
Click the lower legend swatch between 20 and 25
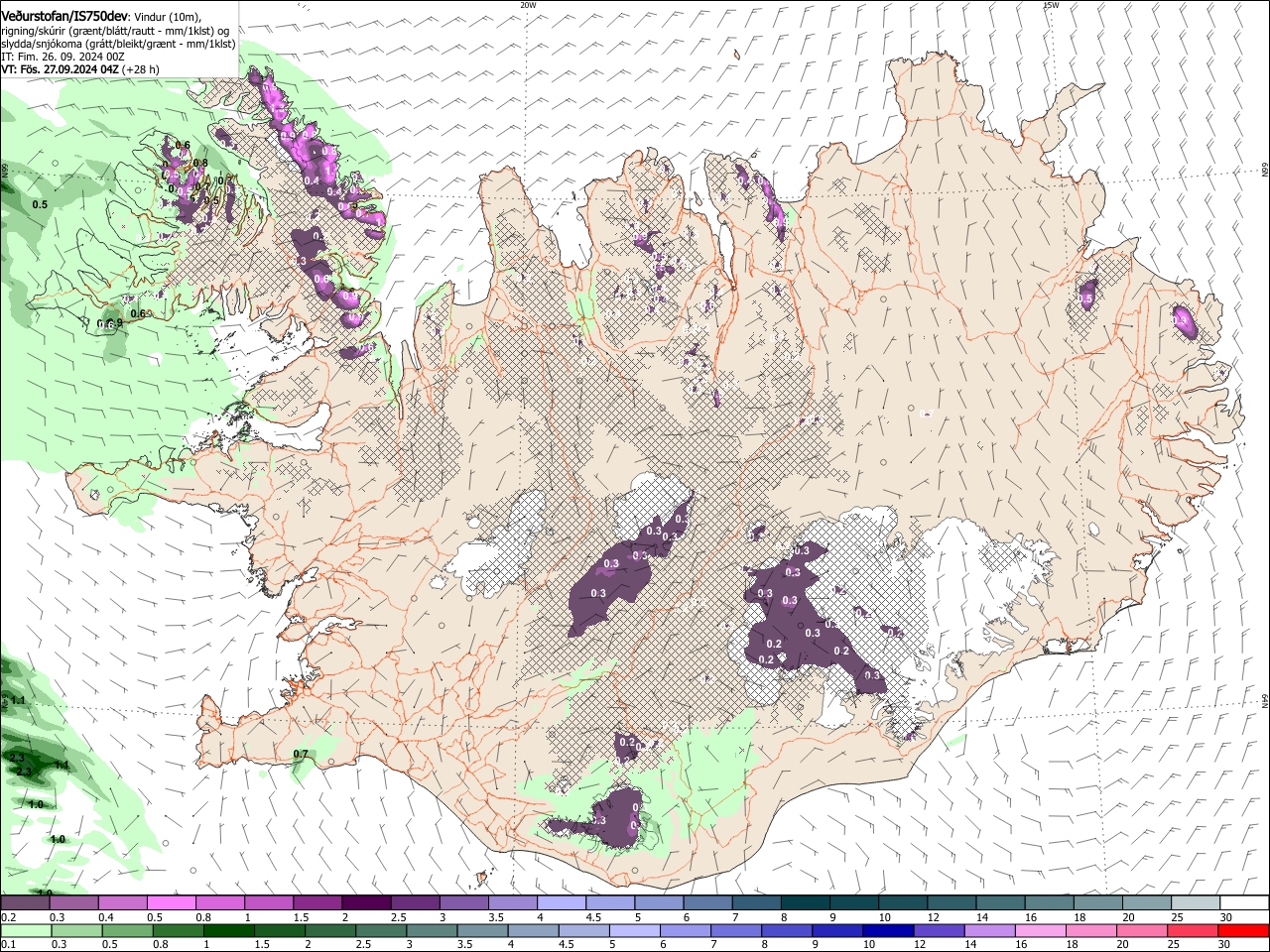[x=1143, y=931]
